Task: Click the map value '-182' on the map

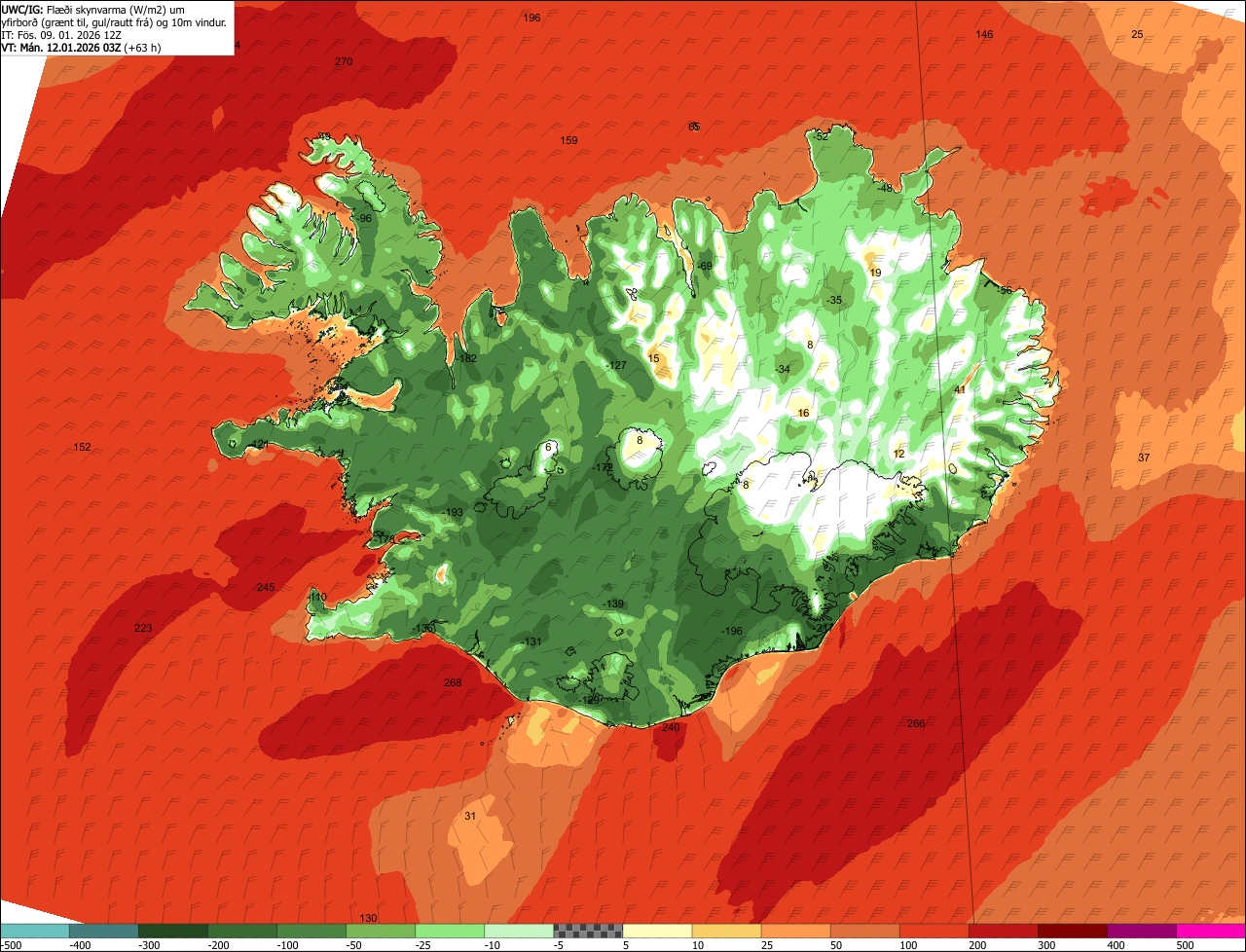Action: click(467, 359)
